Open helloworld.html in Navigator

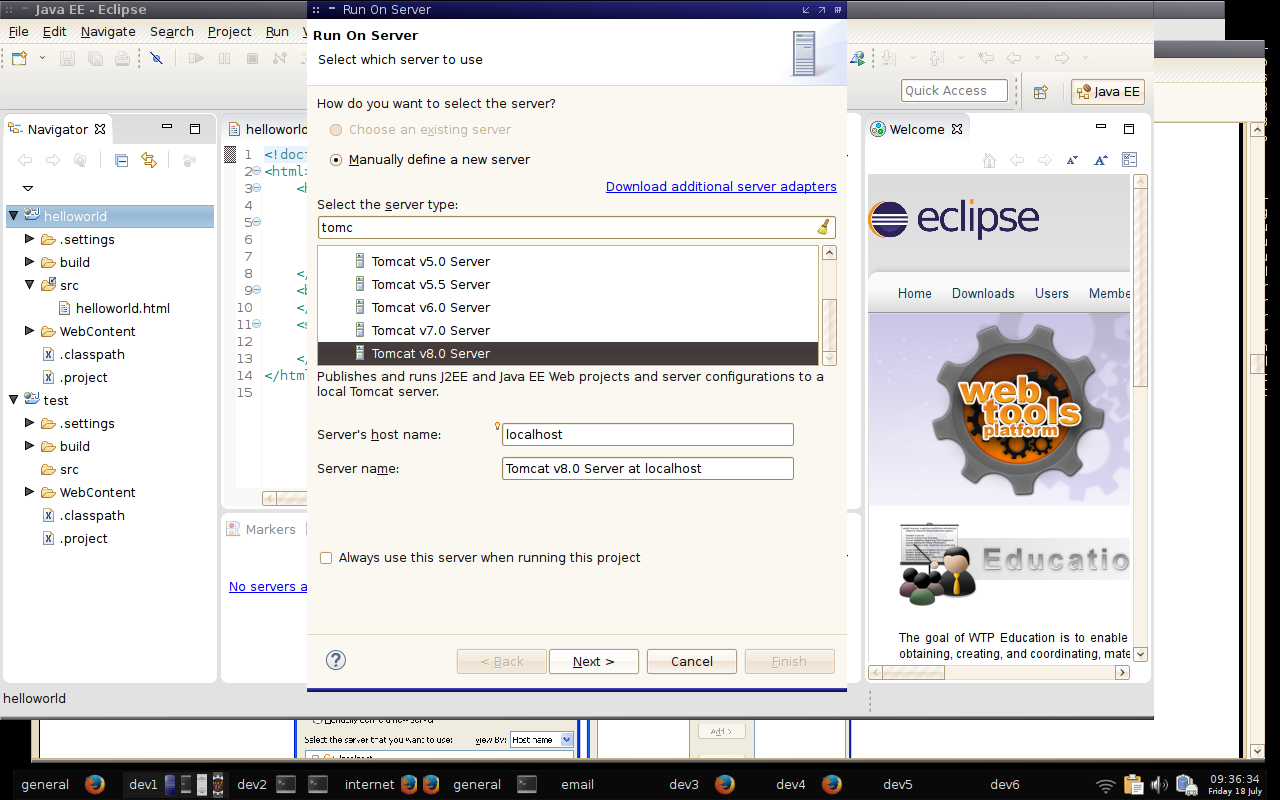[114, 308]
